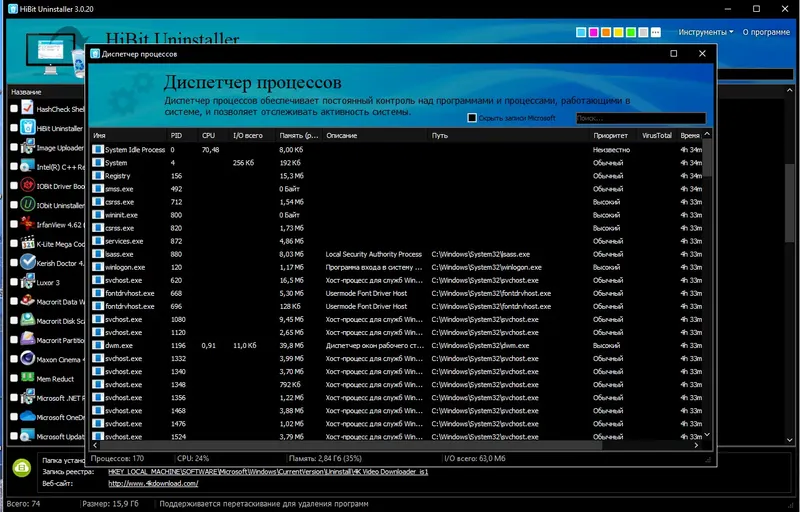
Task: Click the Macrorit Partition icon
Action: coord(28,340)
